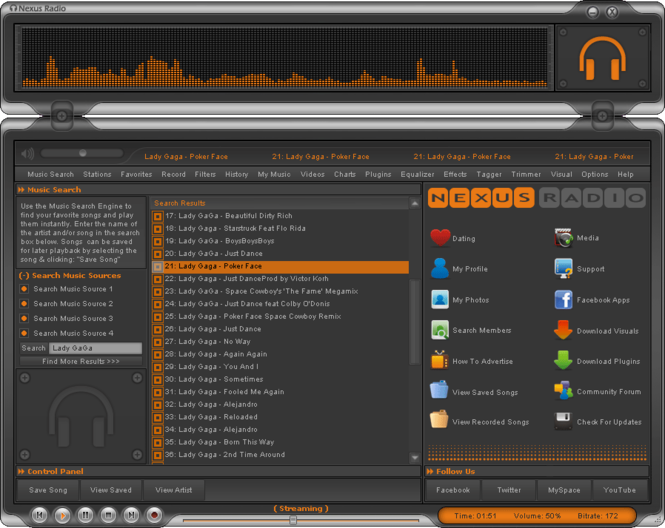
Task: Open the Support monitor icon
Action: pos(564,268)
